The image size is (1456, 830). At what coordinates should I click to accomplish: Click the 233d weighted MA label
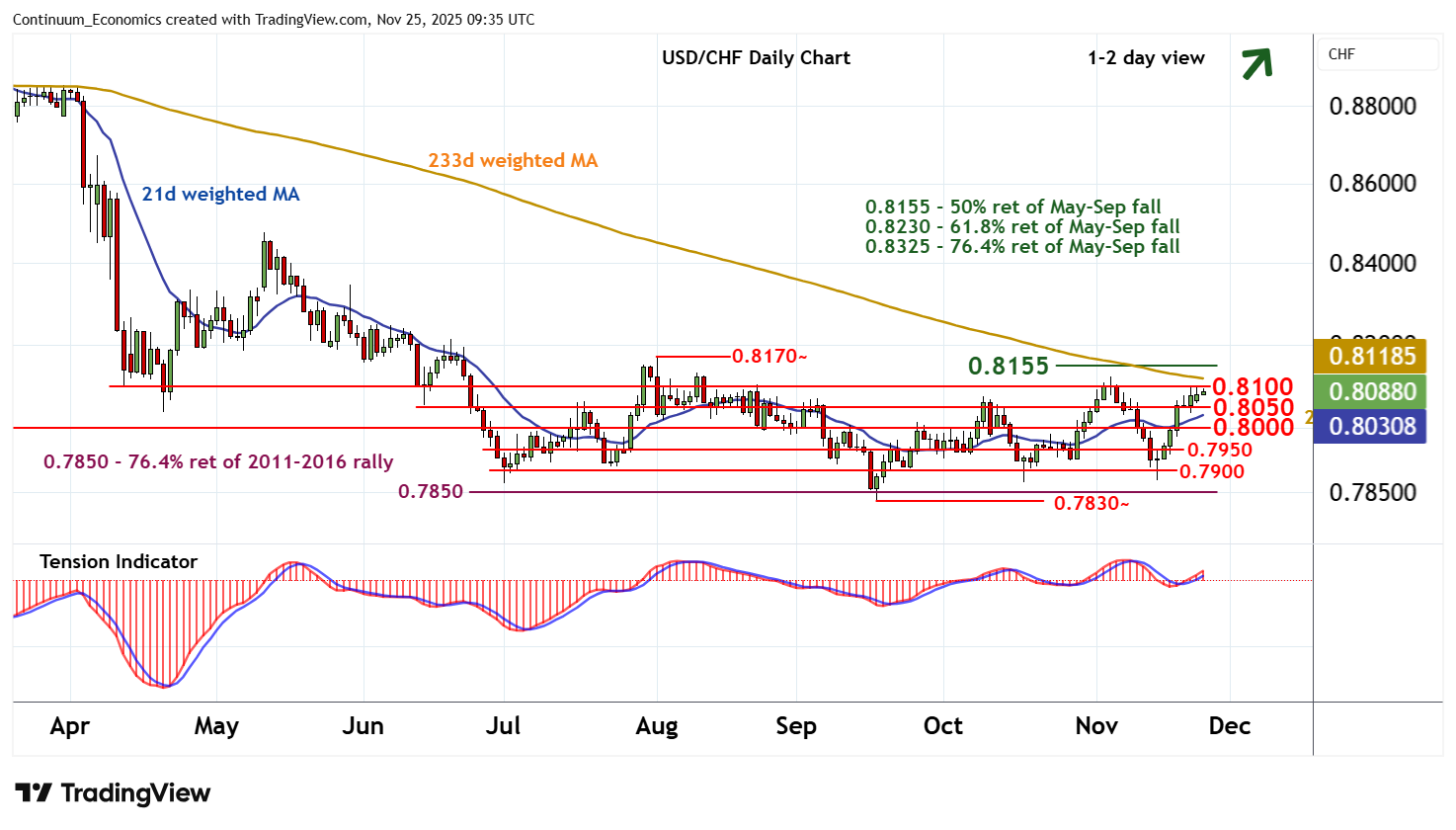[x=513, y=160]
